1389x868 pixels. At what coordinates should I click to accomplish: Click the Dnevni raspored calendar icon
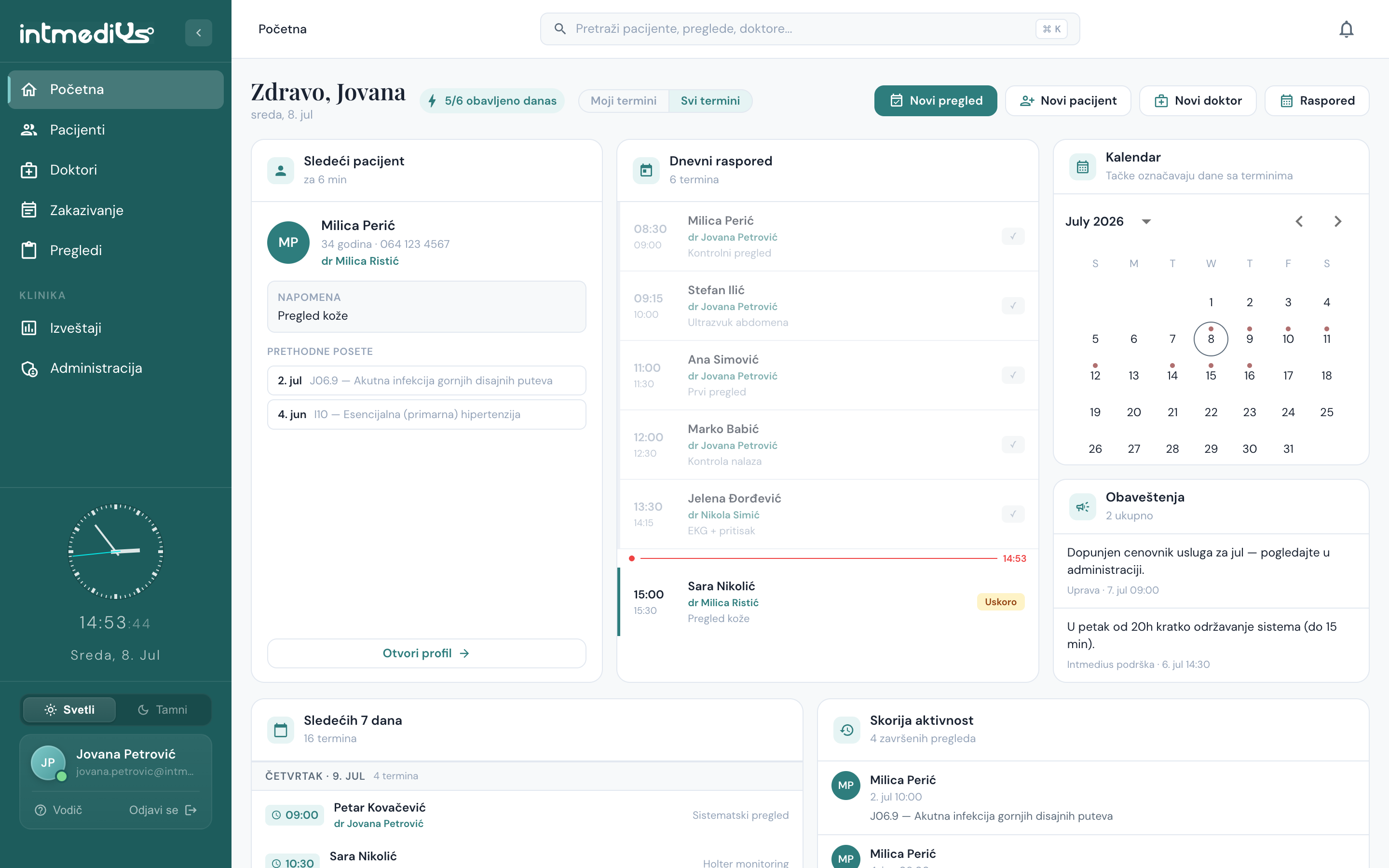[x=646, y=171]
